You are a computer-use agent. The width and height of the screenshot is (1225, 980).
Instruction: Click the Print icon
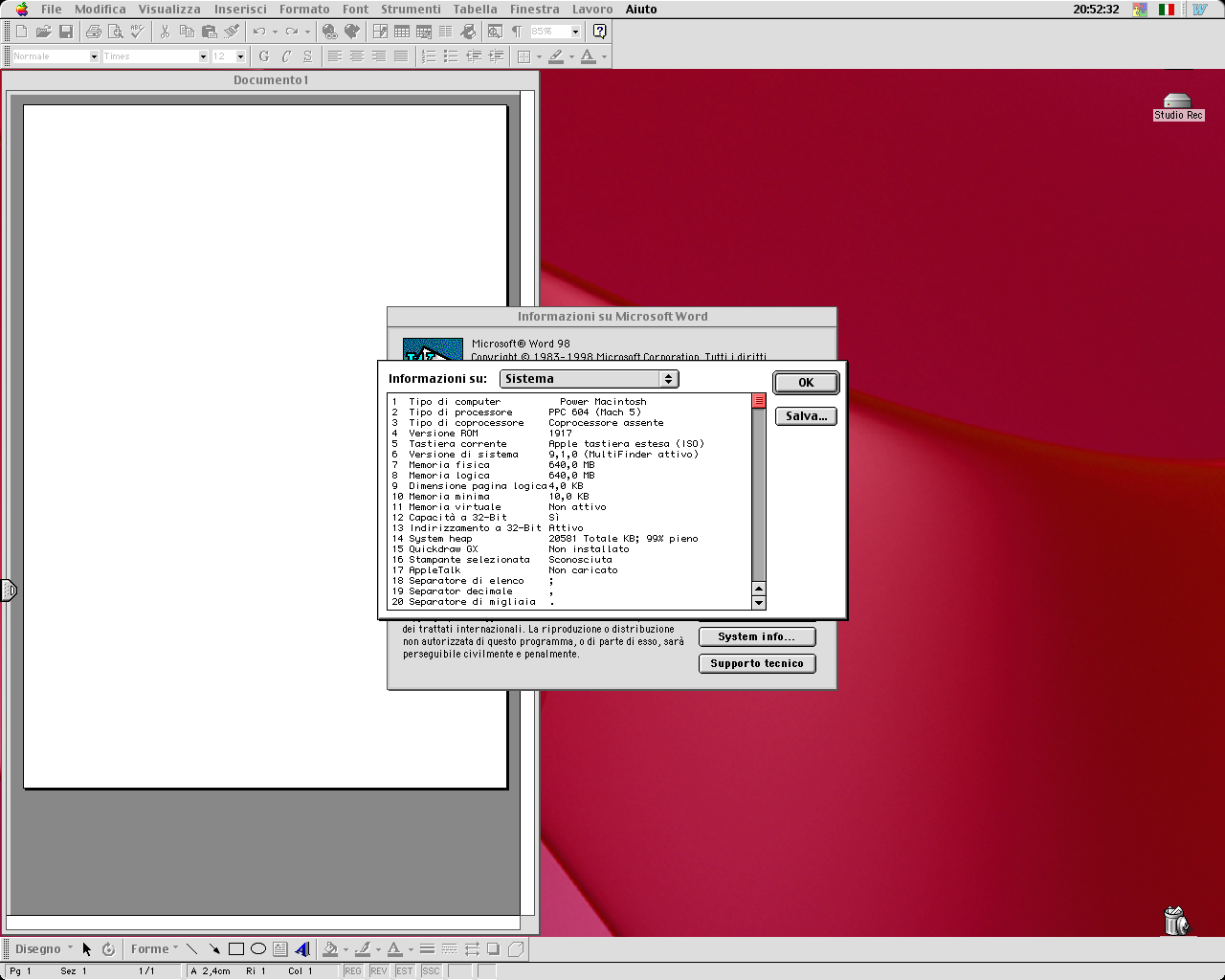coord(94,32)
